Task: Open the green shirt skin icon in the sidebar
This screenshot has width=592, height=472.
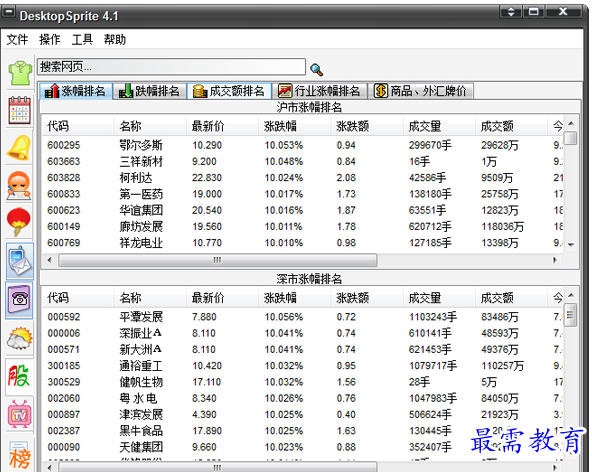Action: (20, 73)
